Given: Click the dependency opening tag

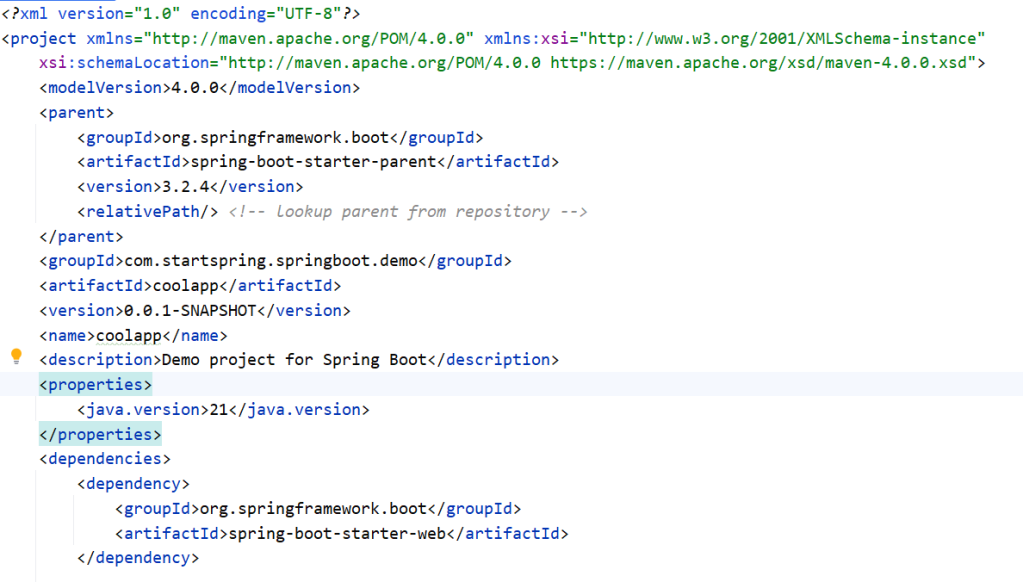Looking at the screenshot, I should pyautogui.click(x=134, y=483).
